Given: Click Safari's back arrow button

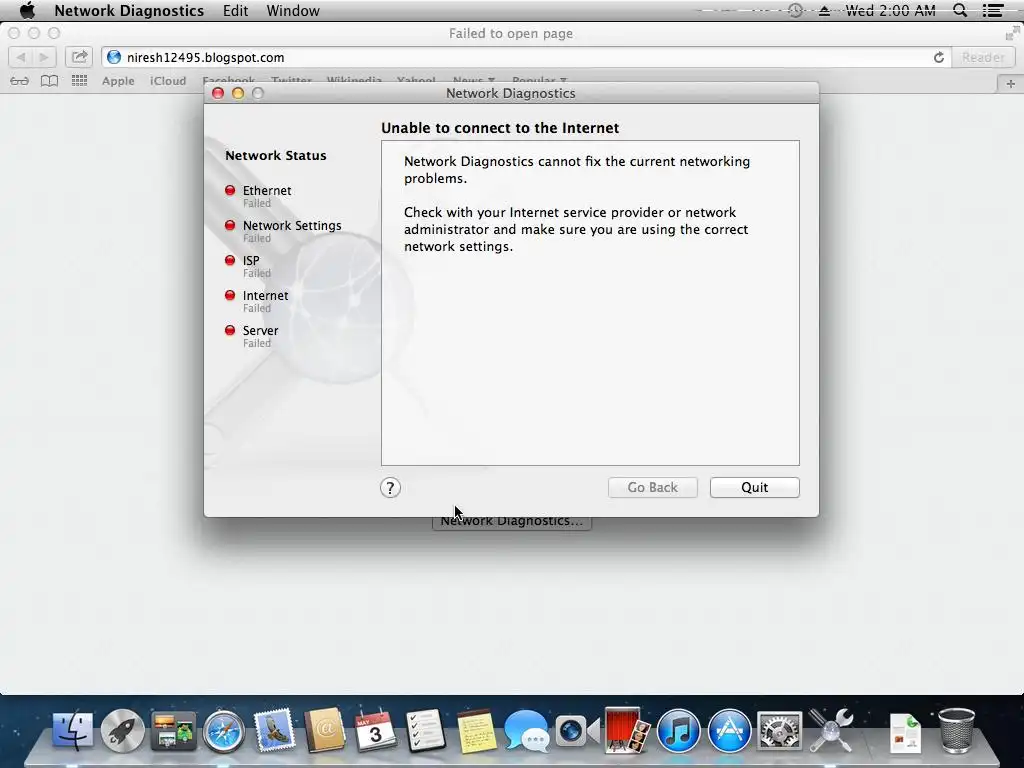Looking at the screenshot, I should pyautogui.click(x=20, y=57).
